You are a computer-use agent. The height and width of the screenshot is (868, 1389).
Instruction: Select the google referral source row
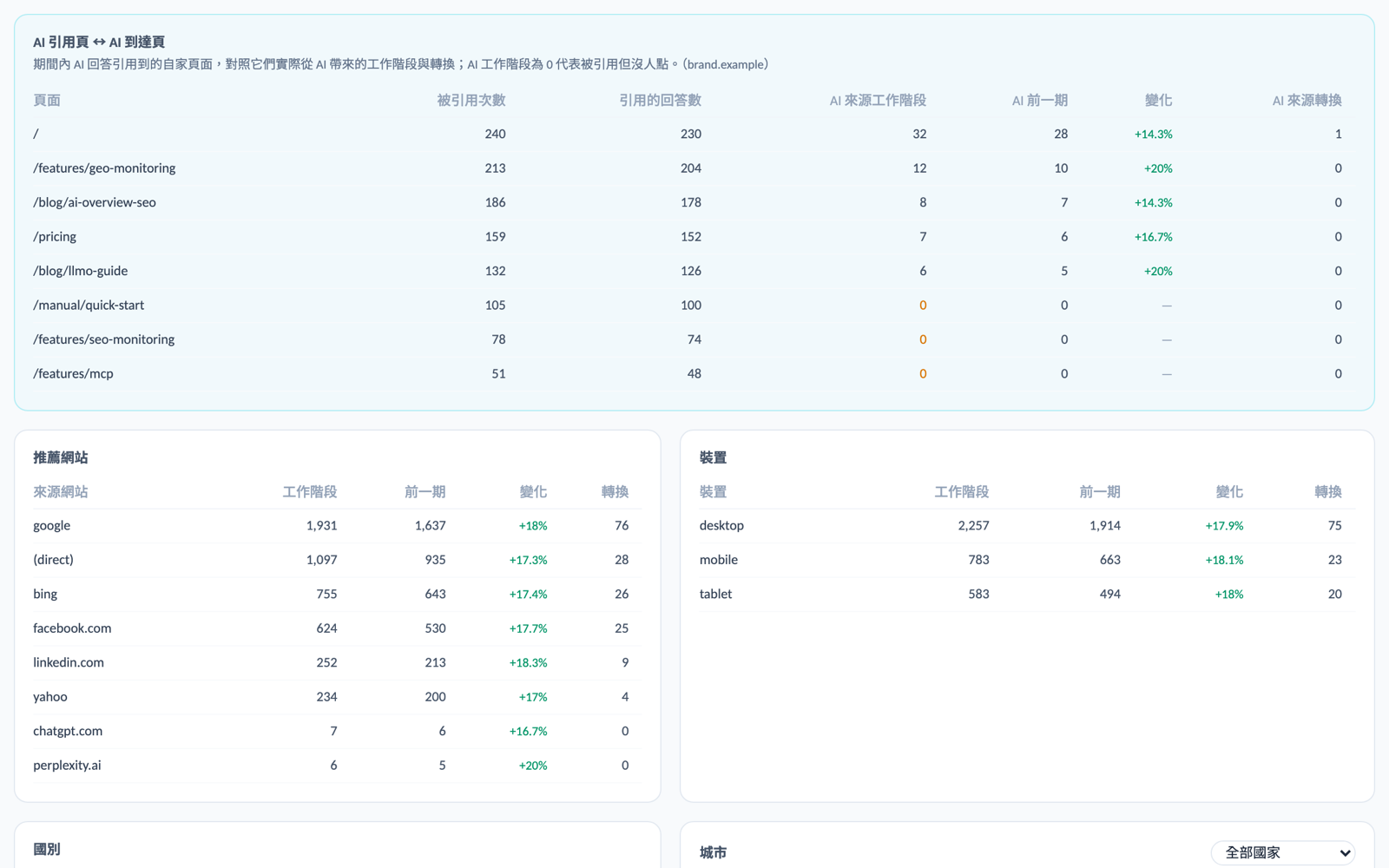[x=337, y=526]
